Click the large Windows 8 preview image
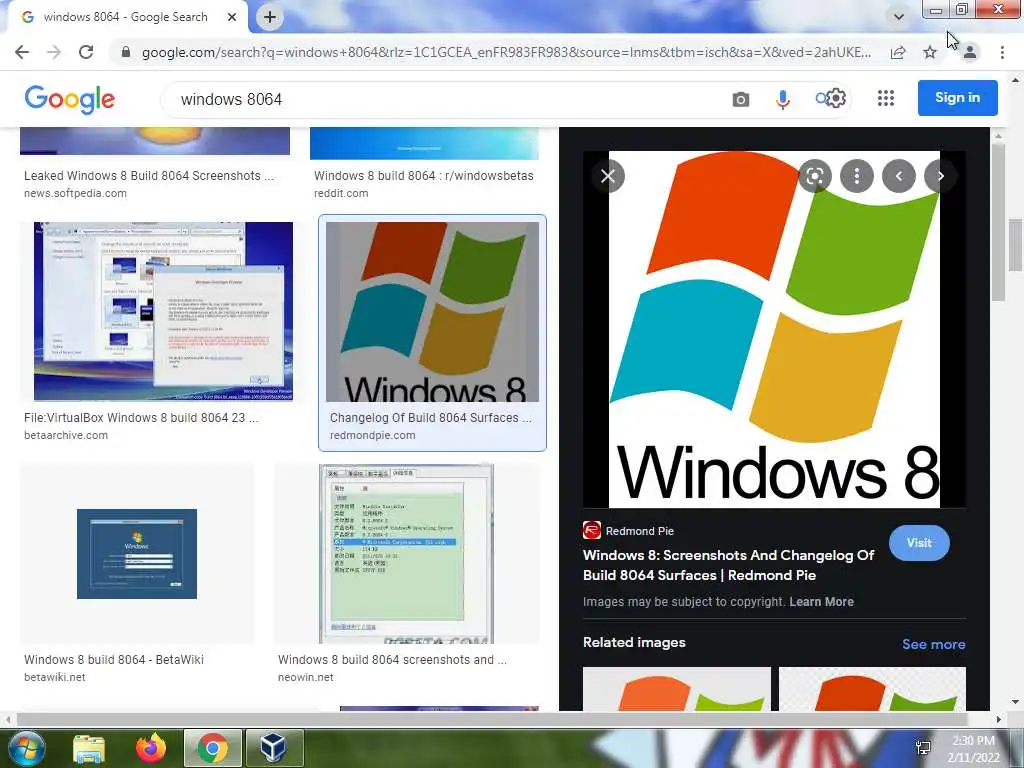The image size is (1024, 768). [x=774, y=329]
